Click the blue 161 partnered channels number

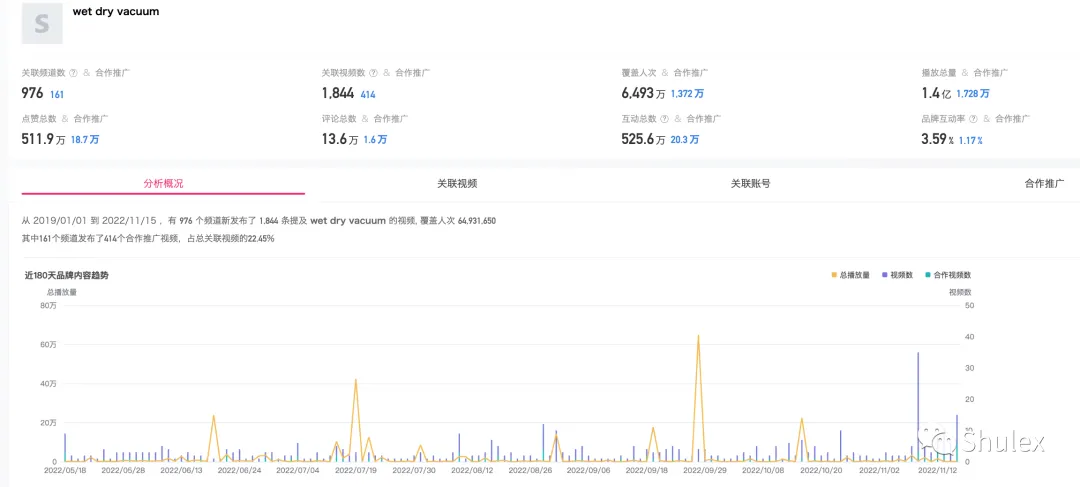pyautogui.click(x=56, y=94)
